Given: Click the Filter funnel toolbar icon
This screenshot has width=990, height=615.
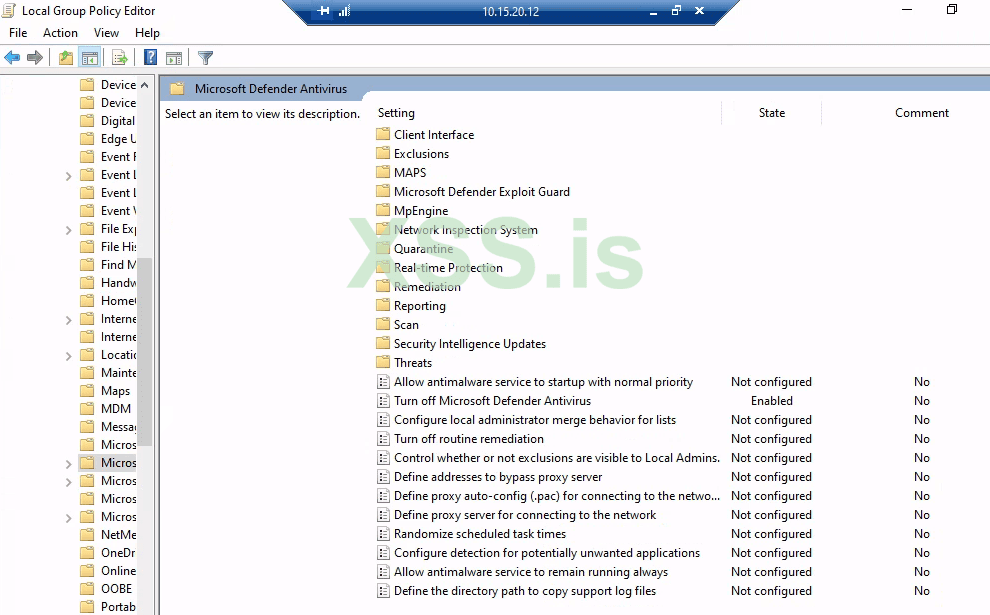Looking at the screenshot, I should coord(205,58).
